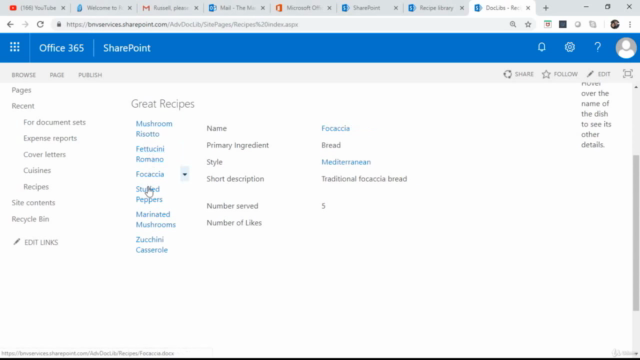Screen dimensions: 640x360
Task: Open Pages in left navigation
Action: 21,90
